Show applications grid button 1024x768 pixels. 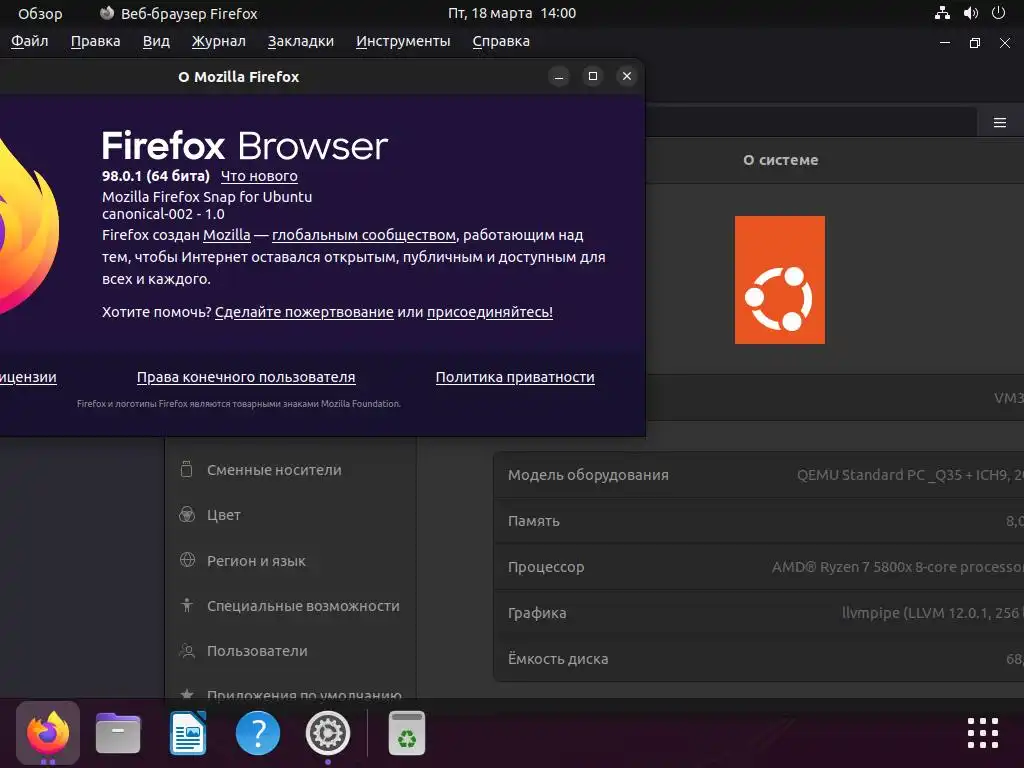pyautogui.click(x=983, y=733)
